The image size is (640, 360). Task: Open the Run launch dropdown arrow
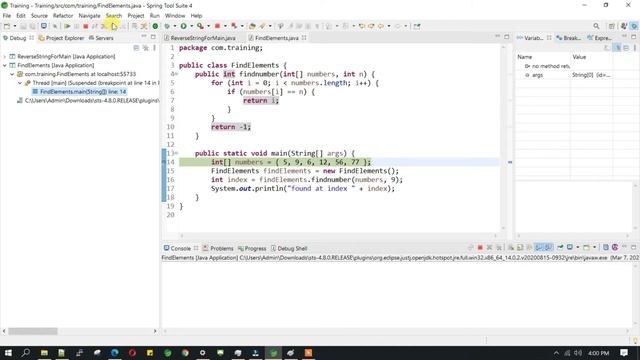(191, 26)
